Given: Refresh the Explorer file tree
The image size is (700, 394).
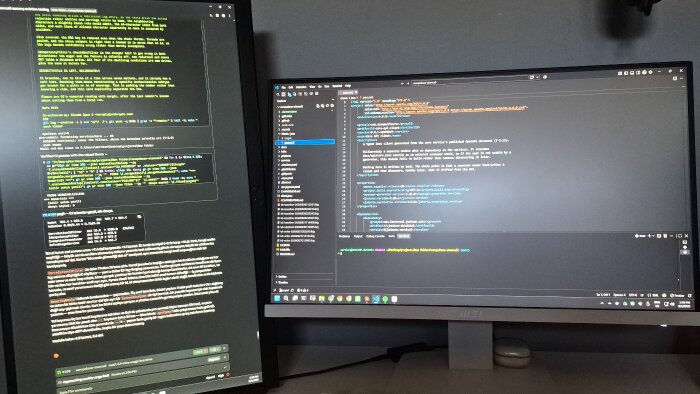Looking at the screenshot, I should [x=327, y=106].
